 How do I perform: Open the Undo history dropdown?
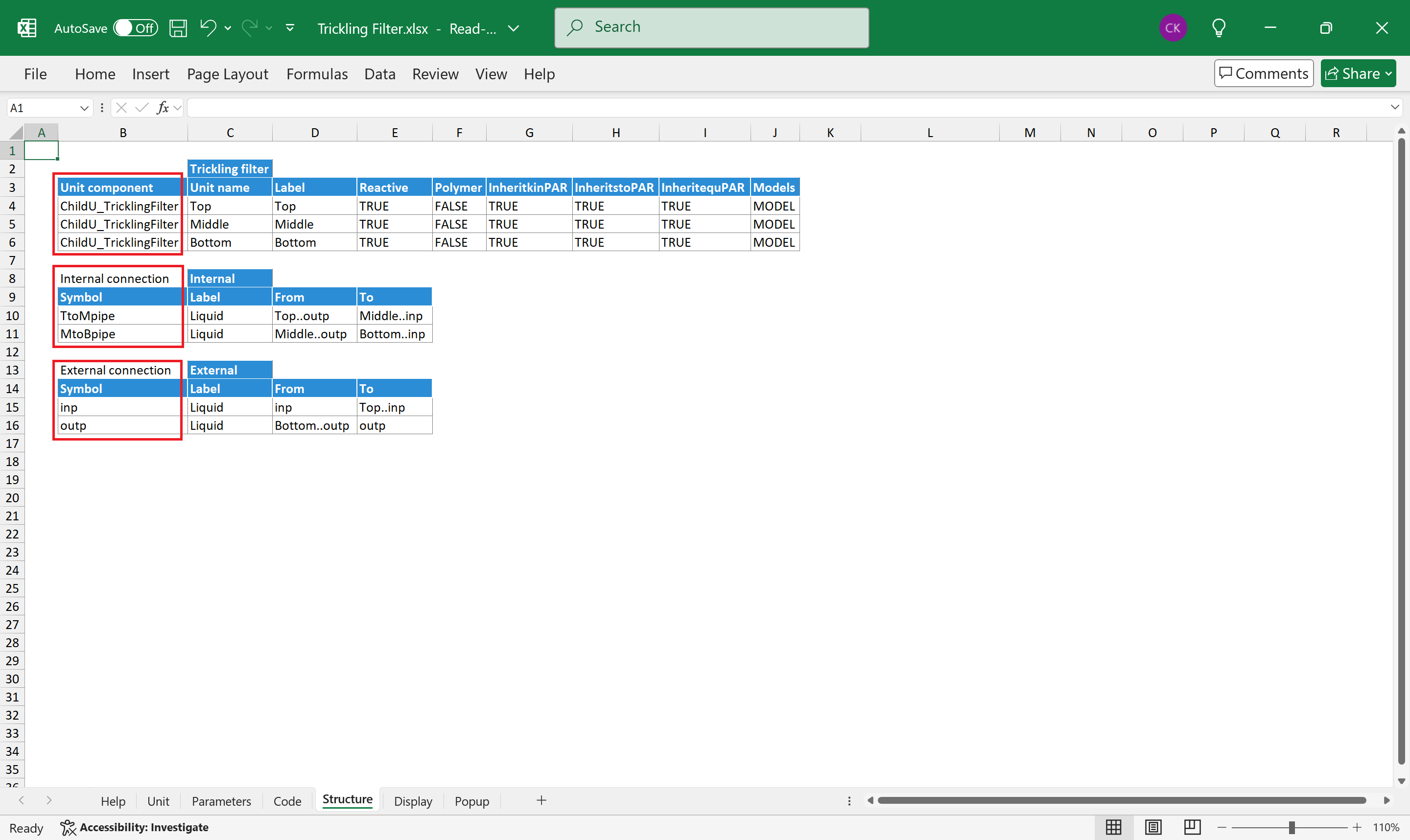[228, 28]
